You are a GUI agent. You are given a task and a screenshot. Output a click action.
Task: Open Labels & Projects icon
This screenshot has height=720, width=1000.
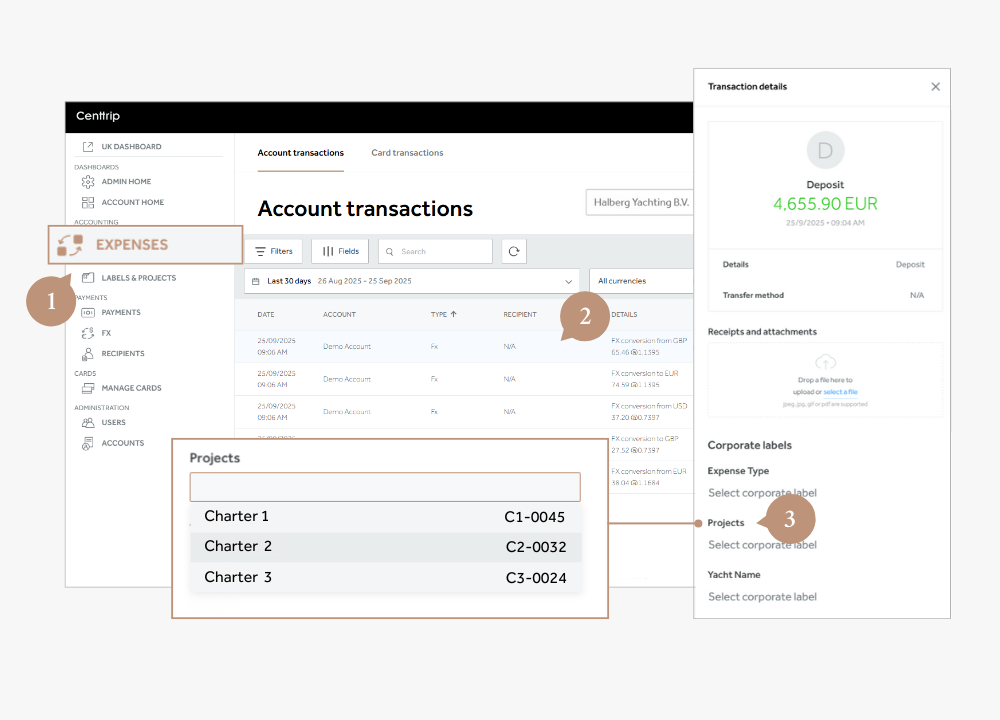tap(88, 278)
